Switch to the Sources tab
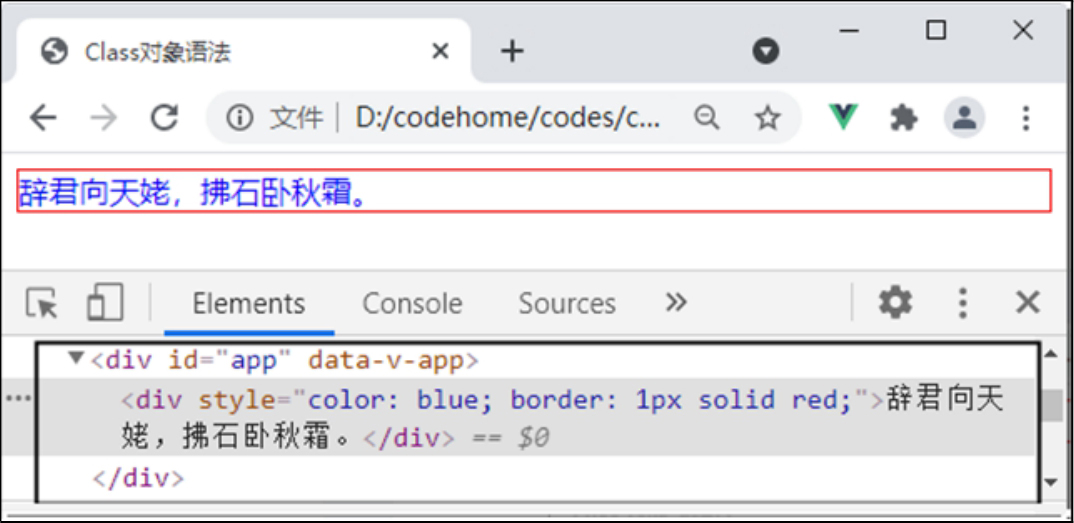Viewport: 1074px width, 523px height. 567,303
